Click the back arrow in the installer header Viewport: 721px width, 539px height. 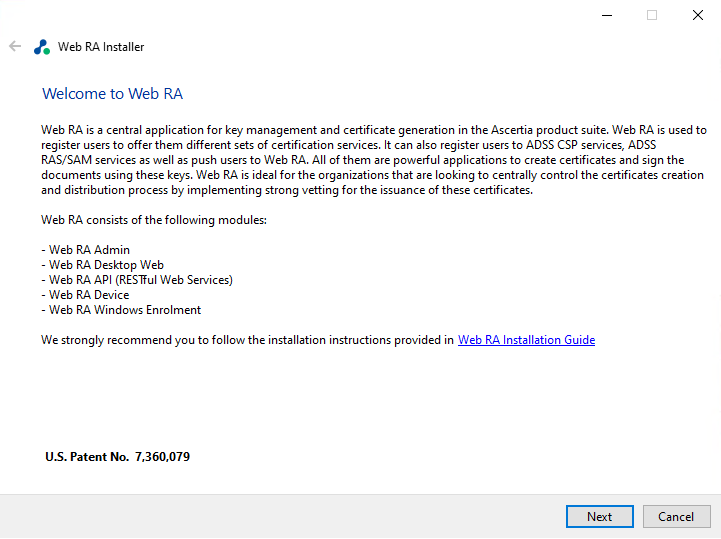coord(15,46)
